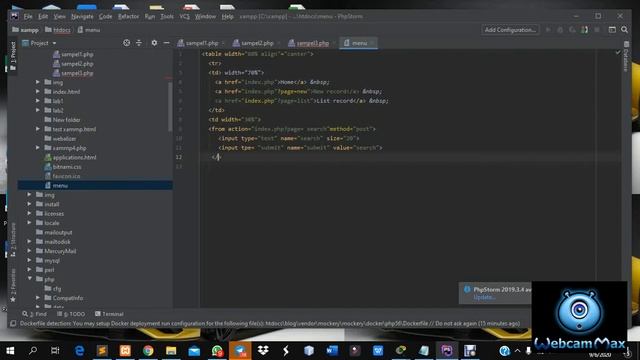Click the PhpStorm update notification info icon

click(467, 289)
